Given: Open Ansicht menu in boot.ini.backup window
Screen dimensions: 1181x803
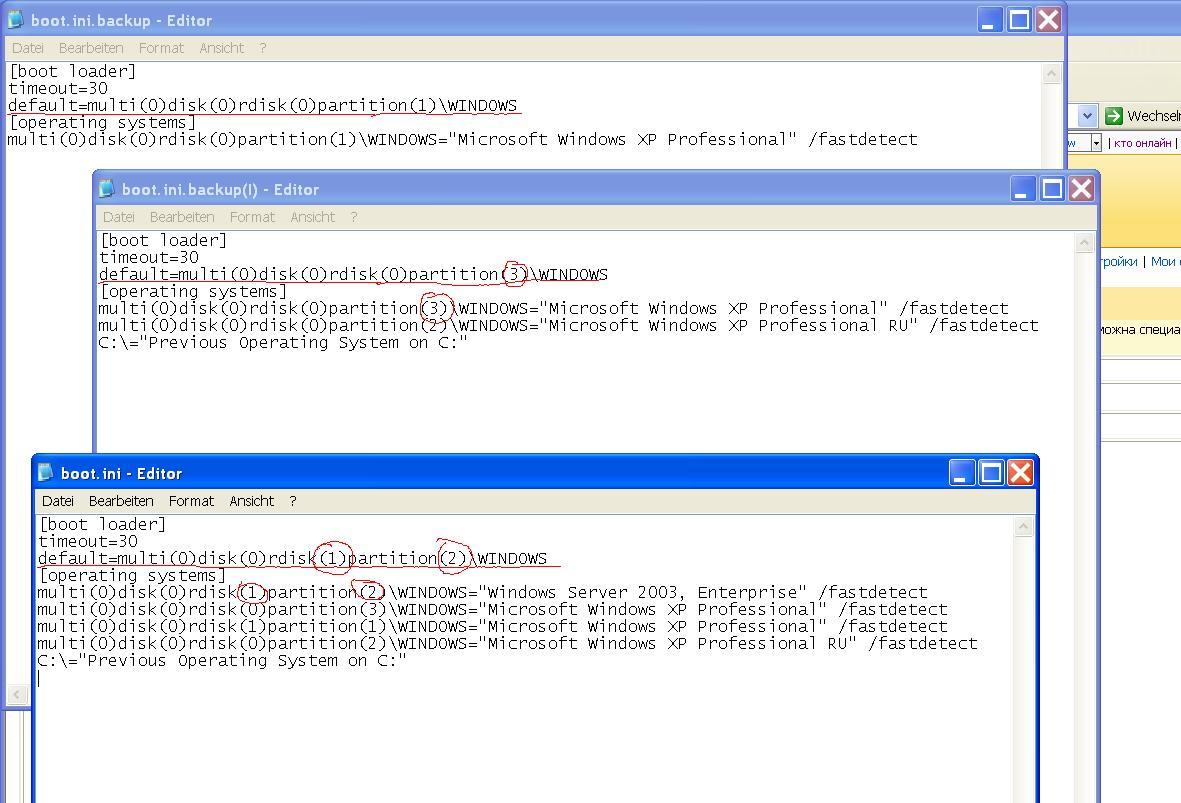Looking at the screenshot, I should coord(221,48).
